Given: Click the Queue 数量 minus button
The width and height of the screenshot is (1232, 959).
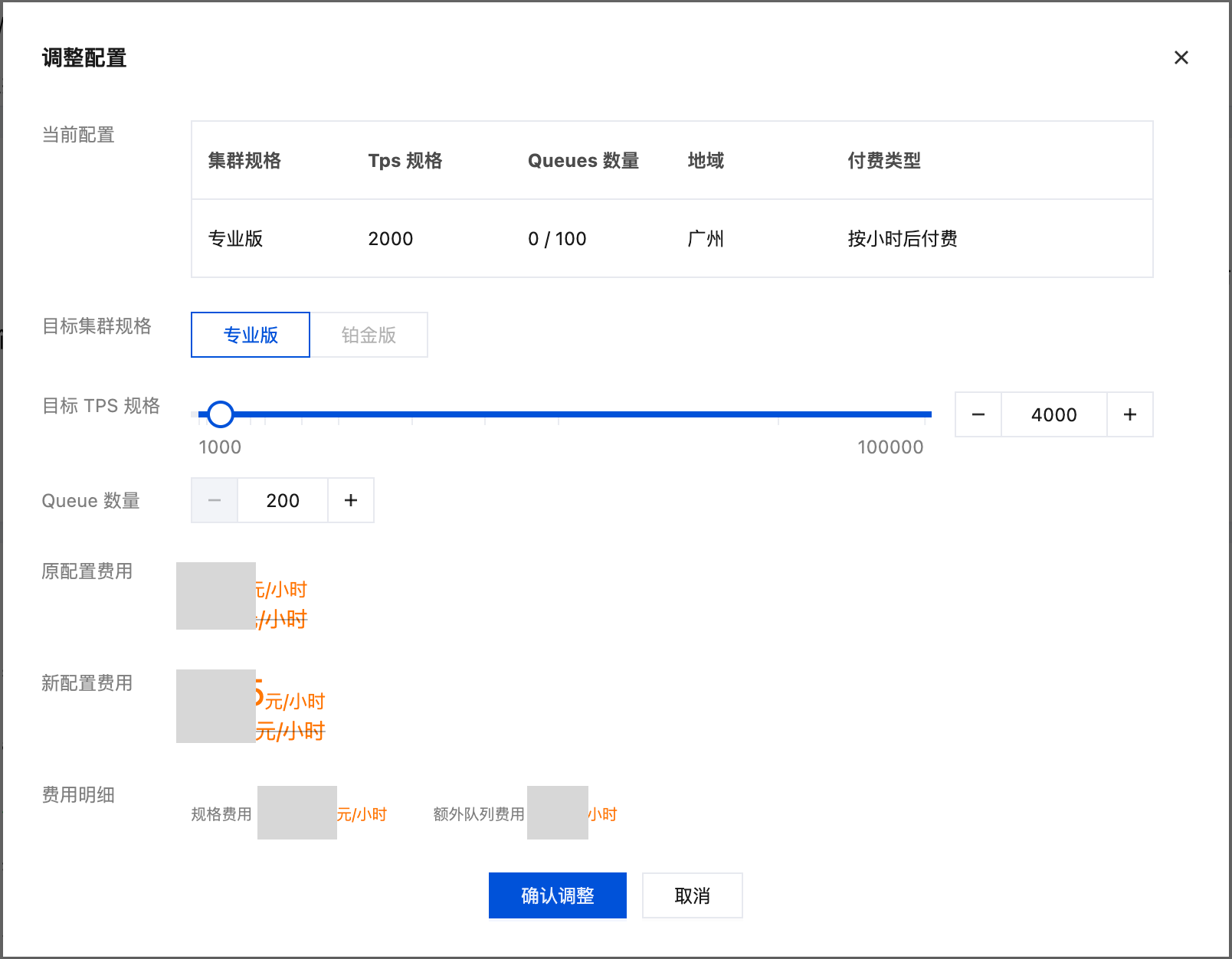Looking at the screenshot, I should 215,500.
